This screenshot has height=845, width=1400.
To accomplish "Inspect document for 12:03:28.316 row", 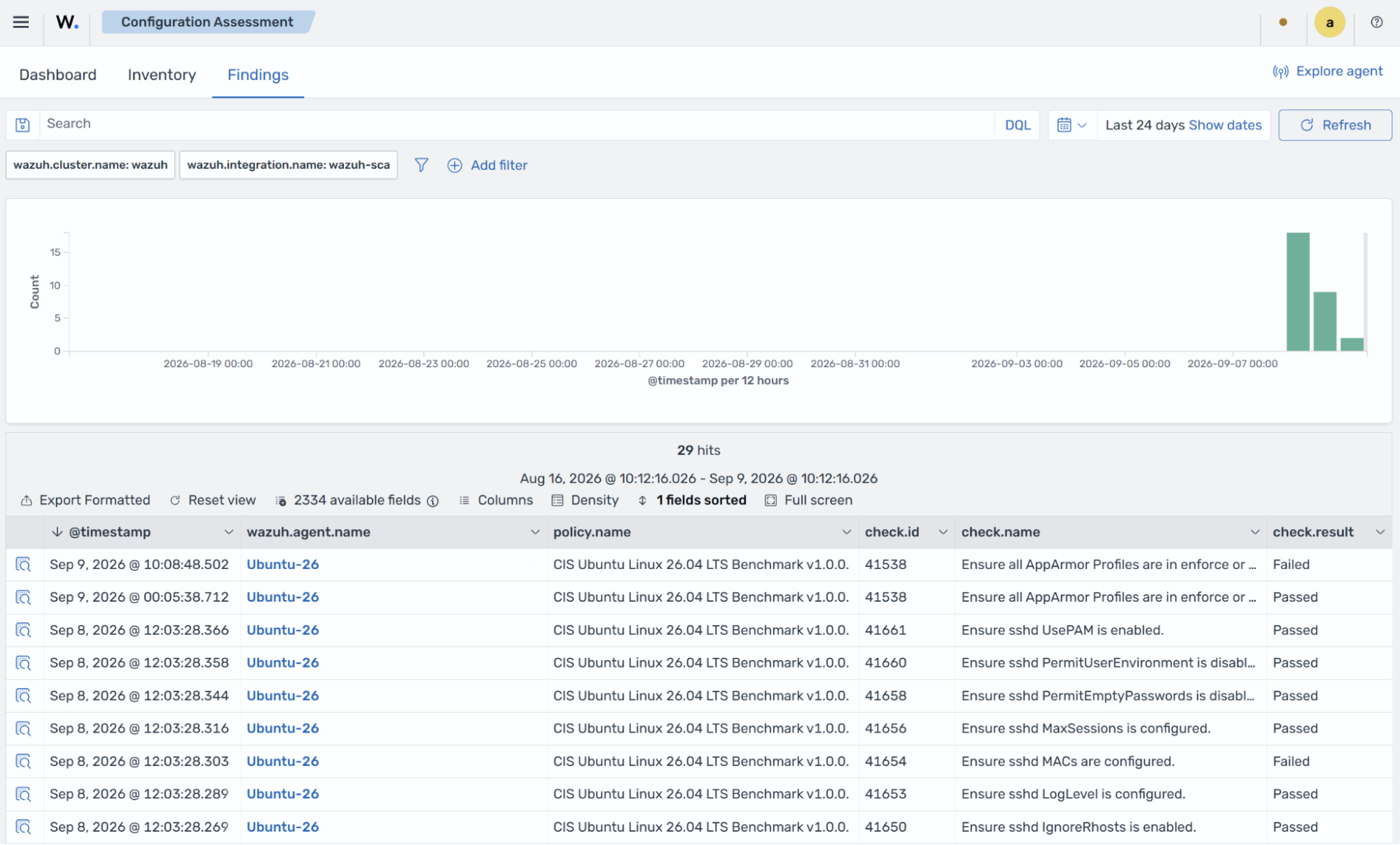I will click(23, 728).
